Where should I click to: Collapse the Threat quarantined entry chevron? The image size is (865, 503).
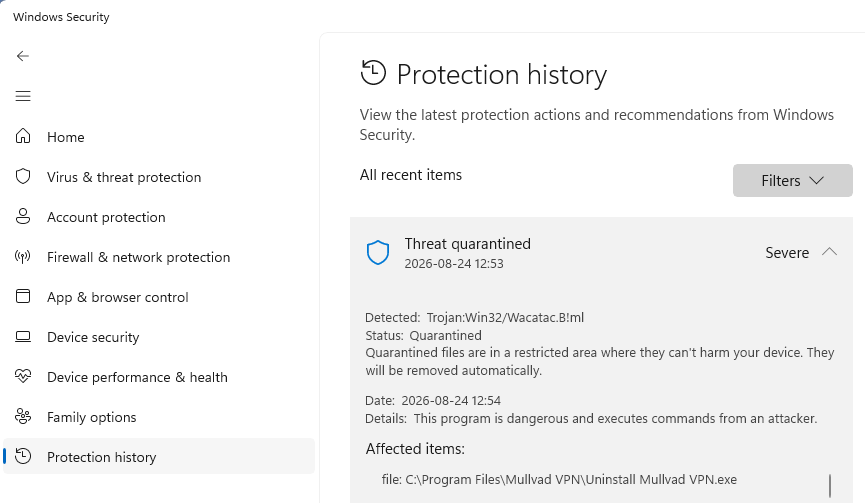coord(829,252)
